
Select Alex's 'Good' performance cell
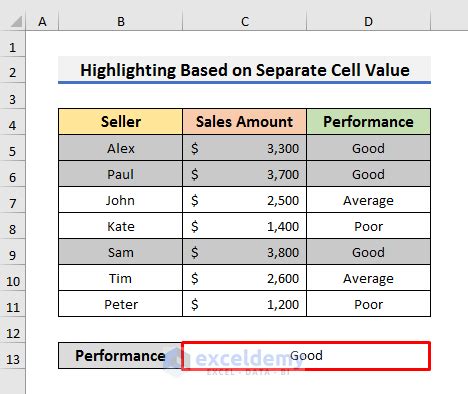369,148
